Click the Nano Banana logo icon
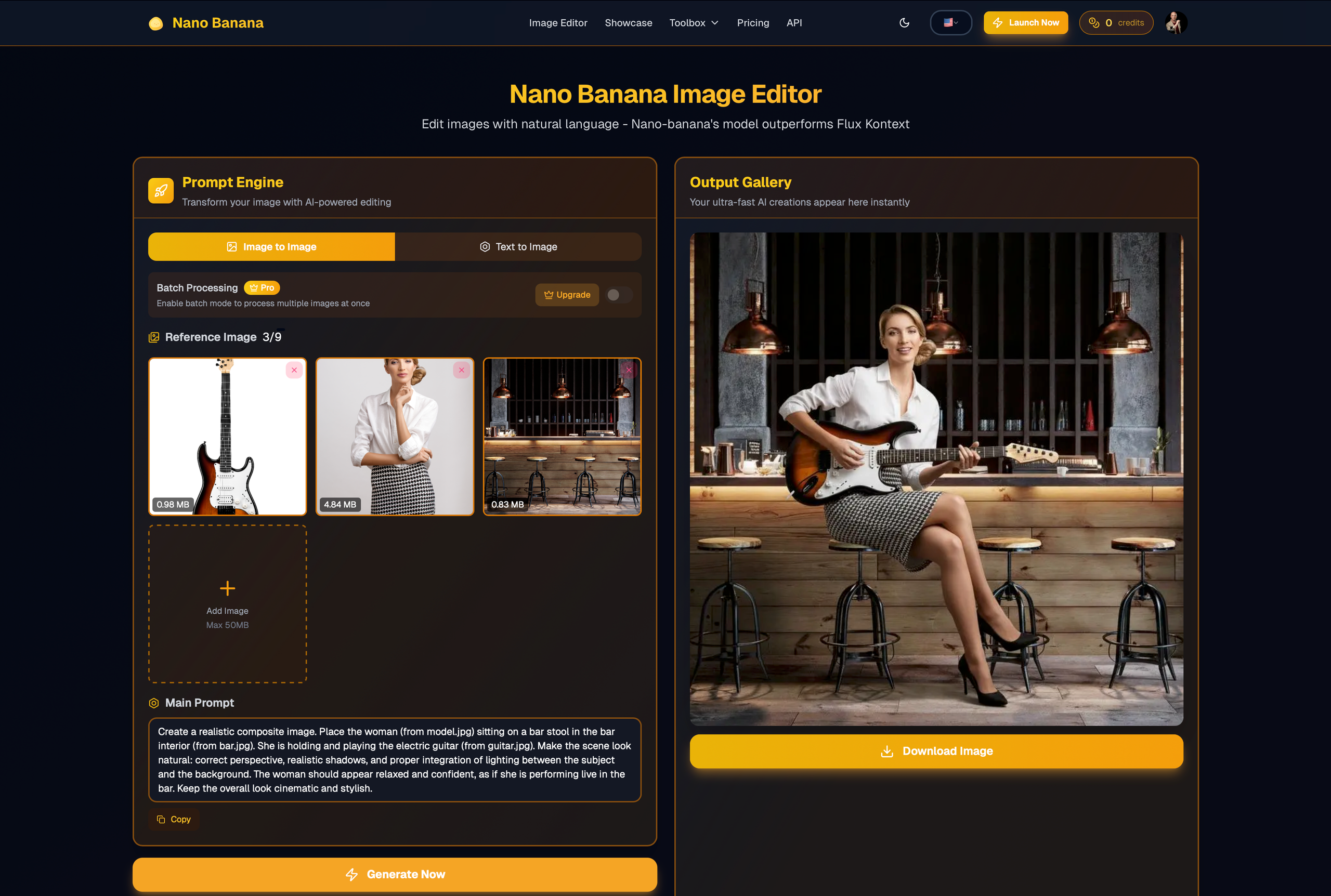 tap(155, 23)
